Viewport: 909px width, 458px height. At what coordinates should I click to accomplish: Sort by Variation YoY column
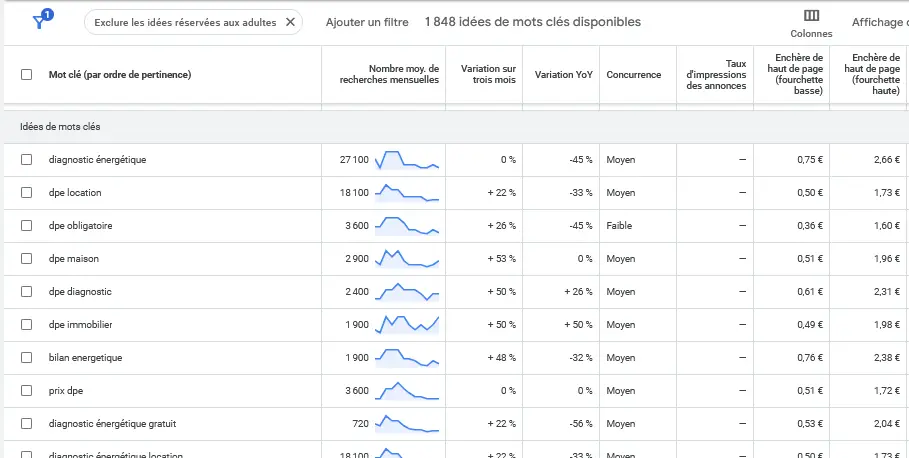click(564, 75)
